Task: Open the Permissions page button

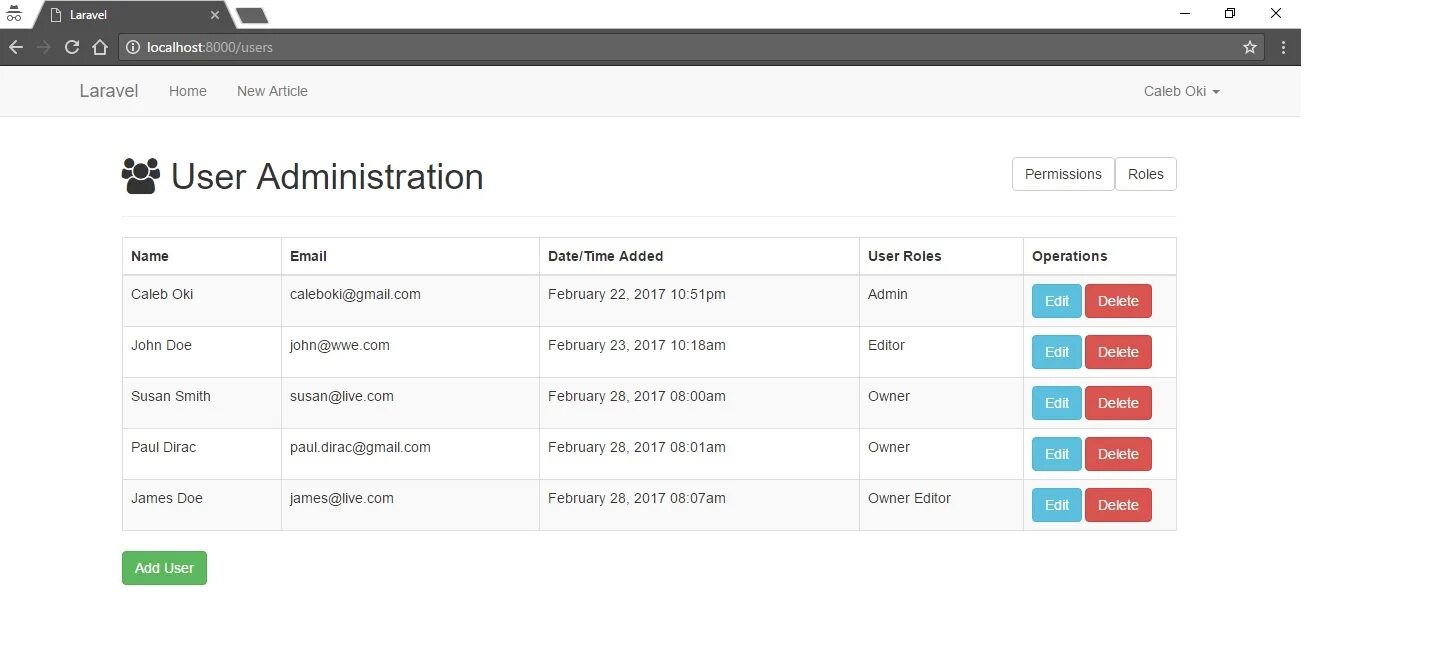Action: [1063, 174]
